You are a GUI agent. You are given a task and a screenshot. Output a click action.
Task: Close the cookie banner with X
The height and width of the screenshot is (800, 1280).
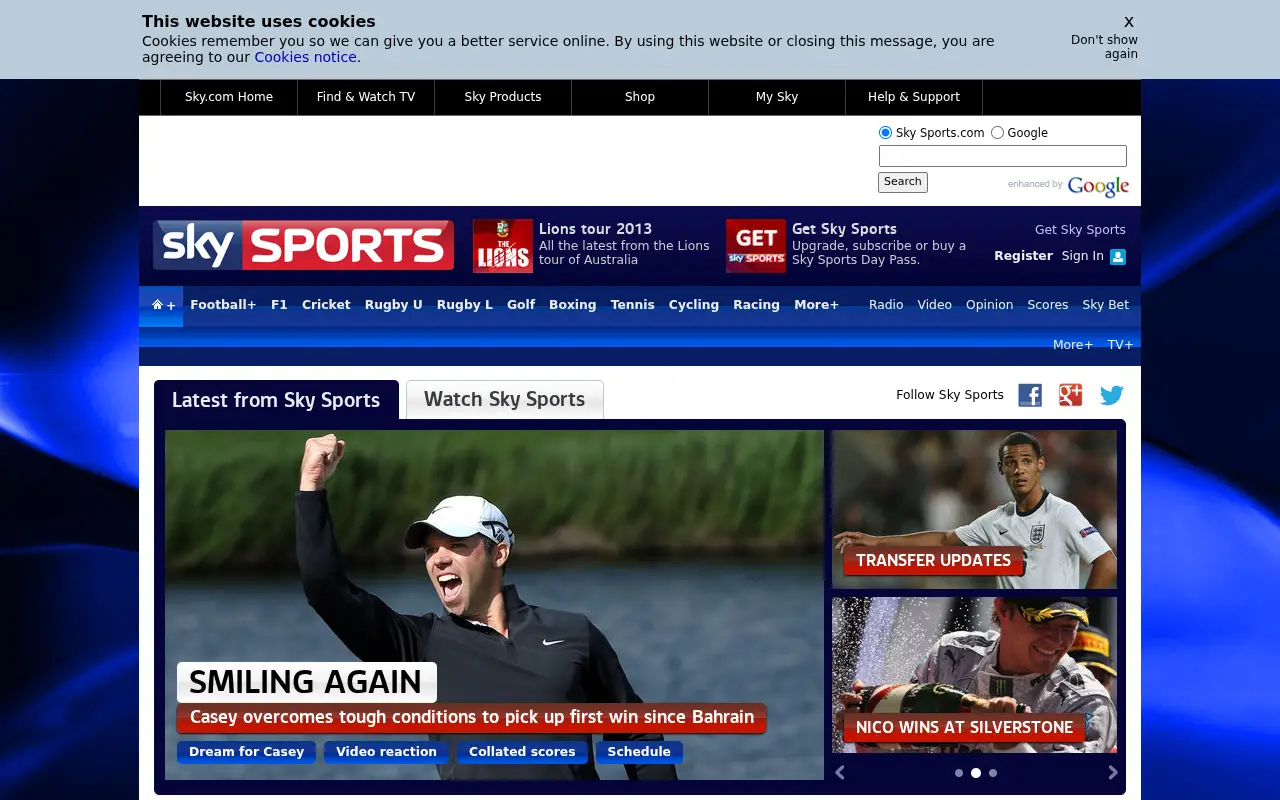click(1129, 22)
